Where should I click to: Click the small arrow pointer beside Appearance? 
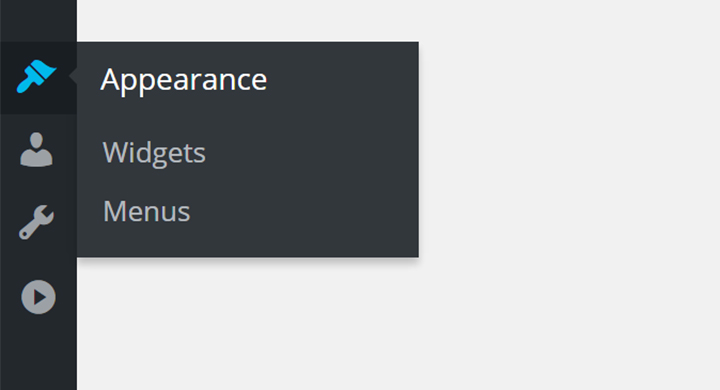tap(73, 76)
